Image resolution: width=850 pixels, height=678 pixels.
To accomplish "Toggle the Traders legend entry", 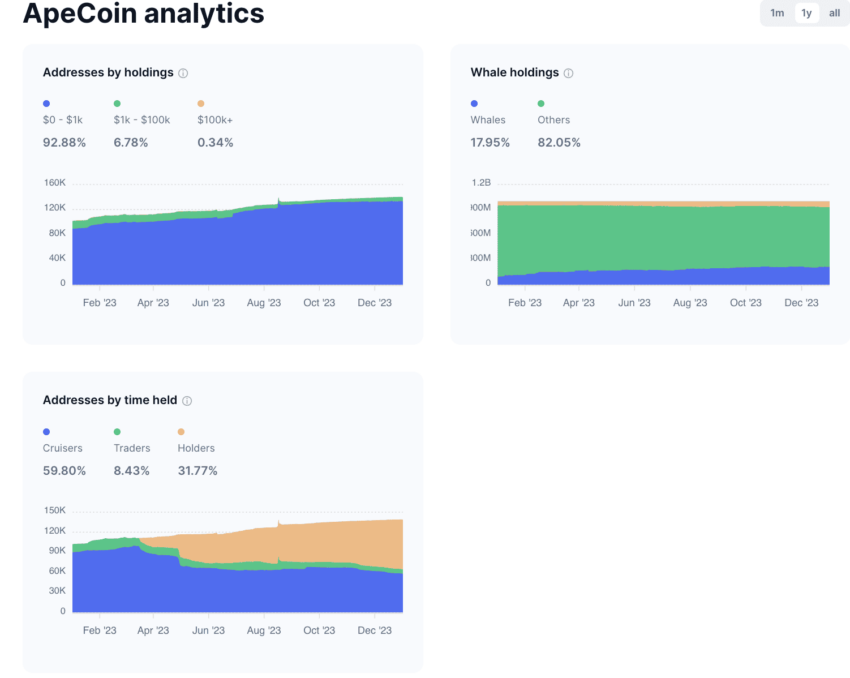I will point(132,448).
